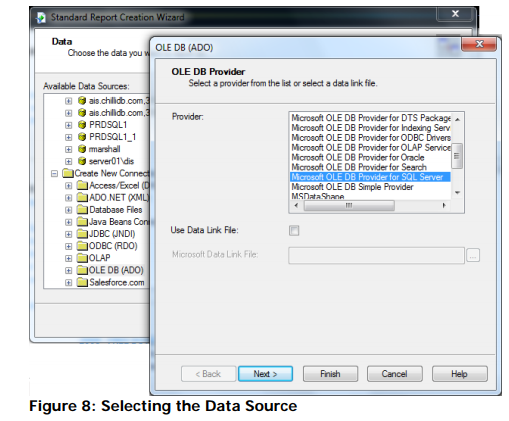Expand the OLE DB (ADO) node
This screenshot has width=509, height=421.
tap(68, 270)
